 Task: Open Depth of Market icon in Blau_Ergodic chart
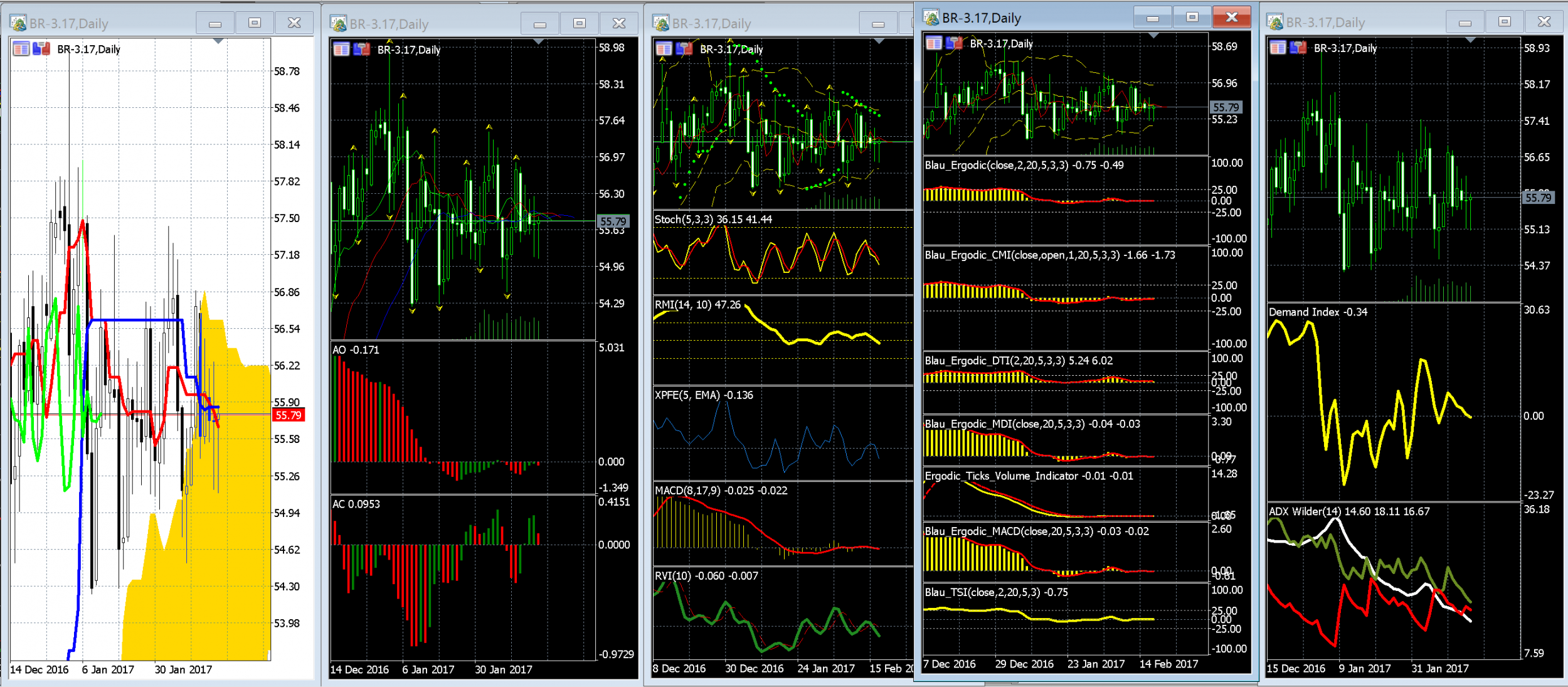click(934, 43)
